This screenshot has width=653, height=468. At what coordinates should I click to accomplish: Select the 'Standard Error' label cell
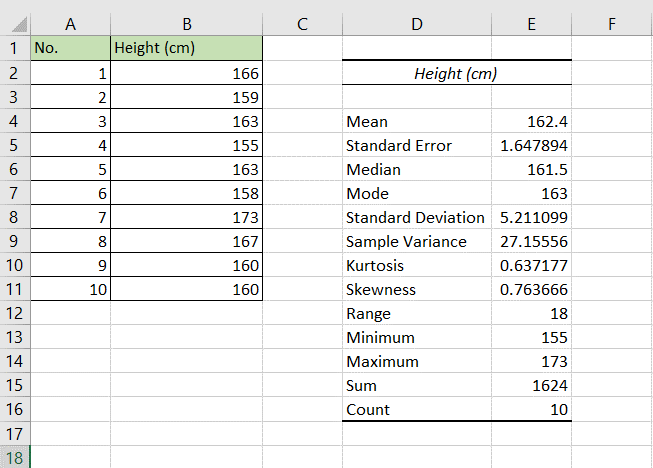(416, 145)
